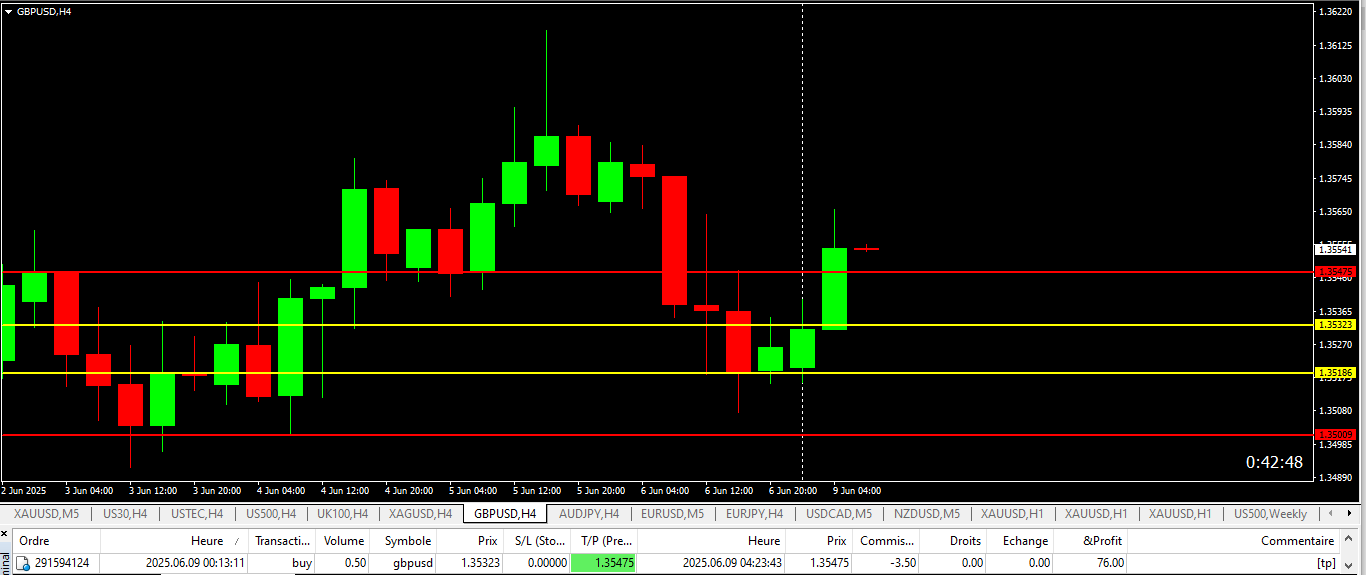Sort by the &Profit column header
This screenshot has width=1366, height=575.
(1103, 541)
